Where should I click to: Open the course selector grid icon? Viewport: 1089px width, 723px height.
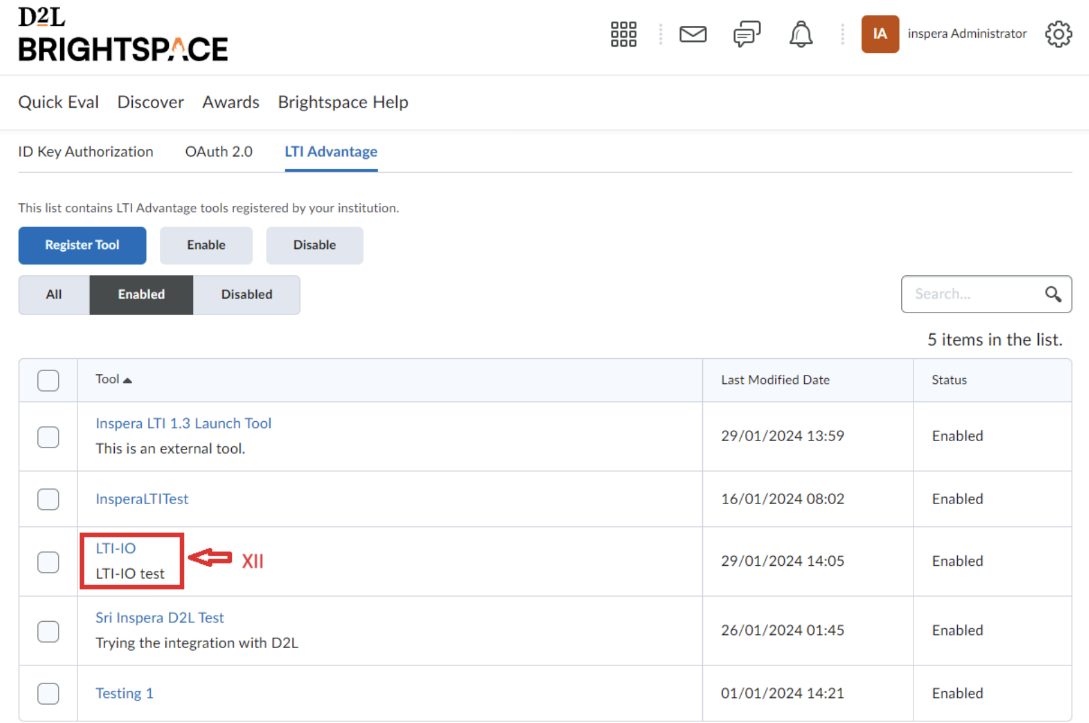coord(623,34)
